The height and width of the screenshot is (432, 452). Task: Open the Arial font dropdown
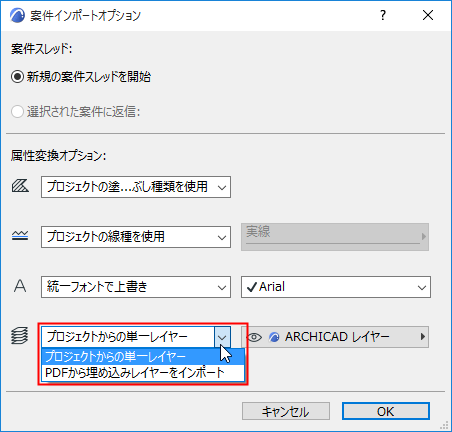336,287
